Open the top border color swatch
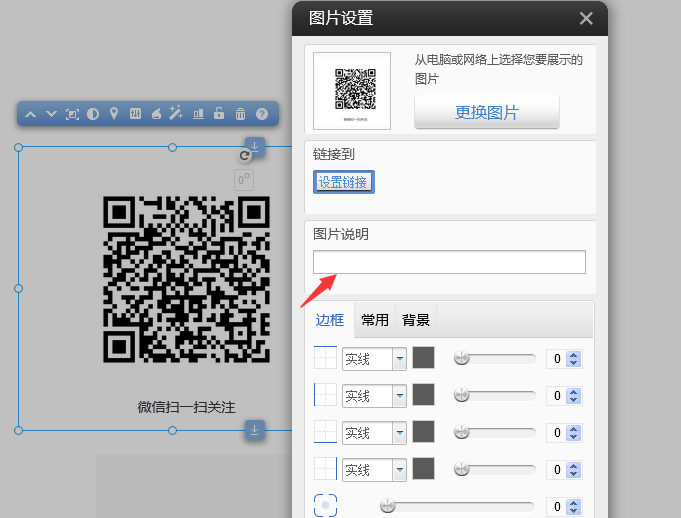The height and width of the screenshot is (518, 681). tap(424, 358)
